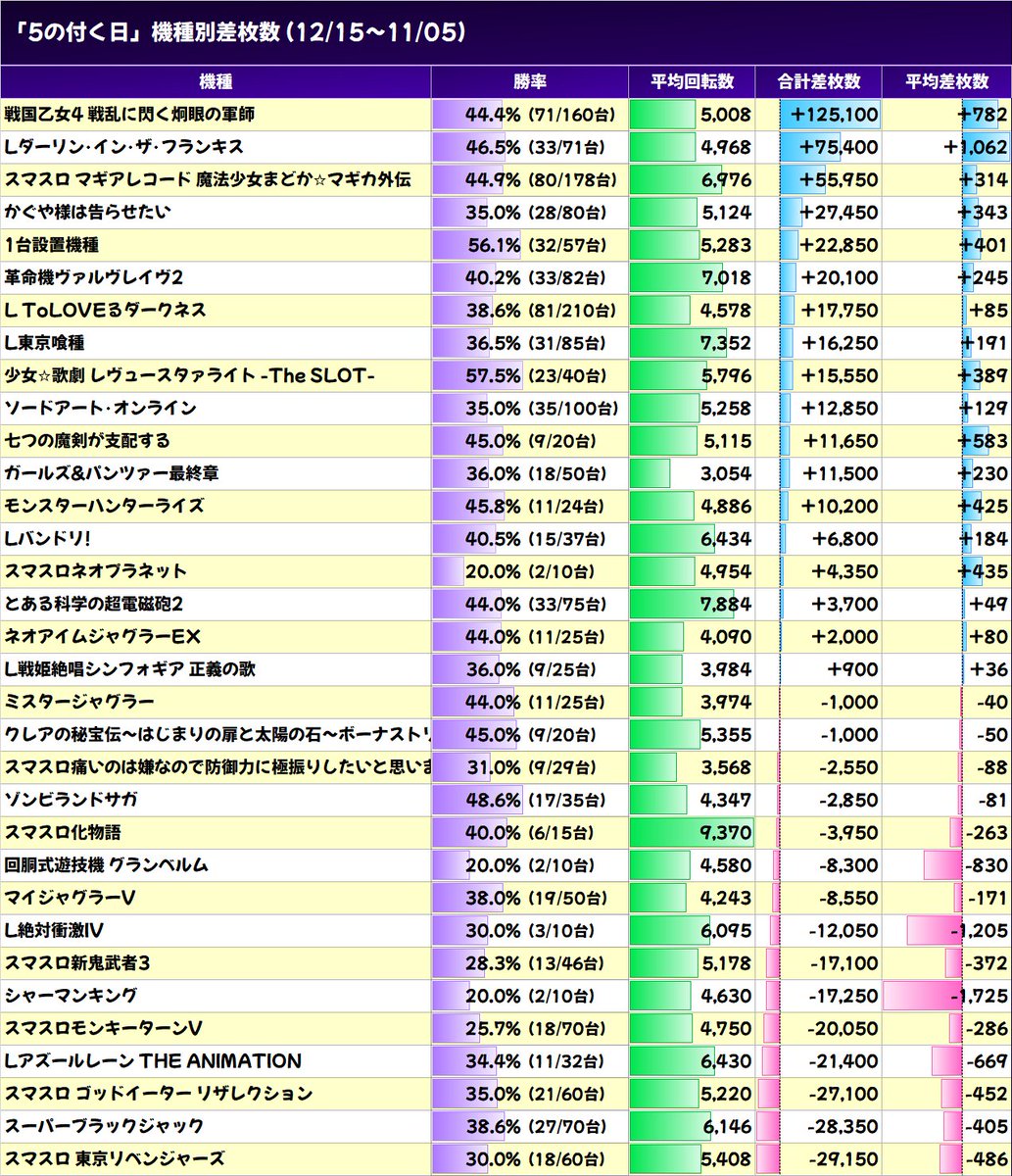Image resolution: width=1012 pixels, height=1176 pixels.
Task: Click average spins value 9,370
Action: 726,834
